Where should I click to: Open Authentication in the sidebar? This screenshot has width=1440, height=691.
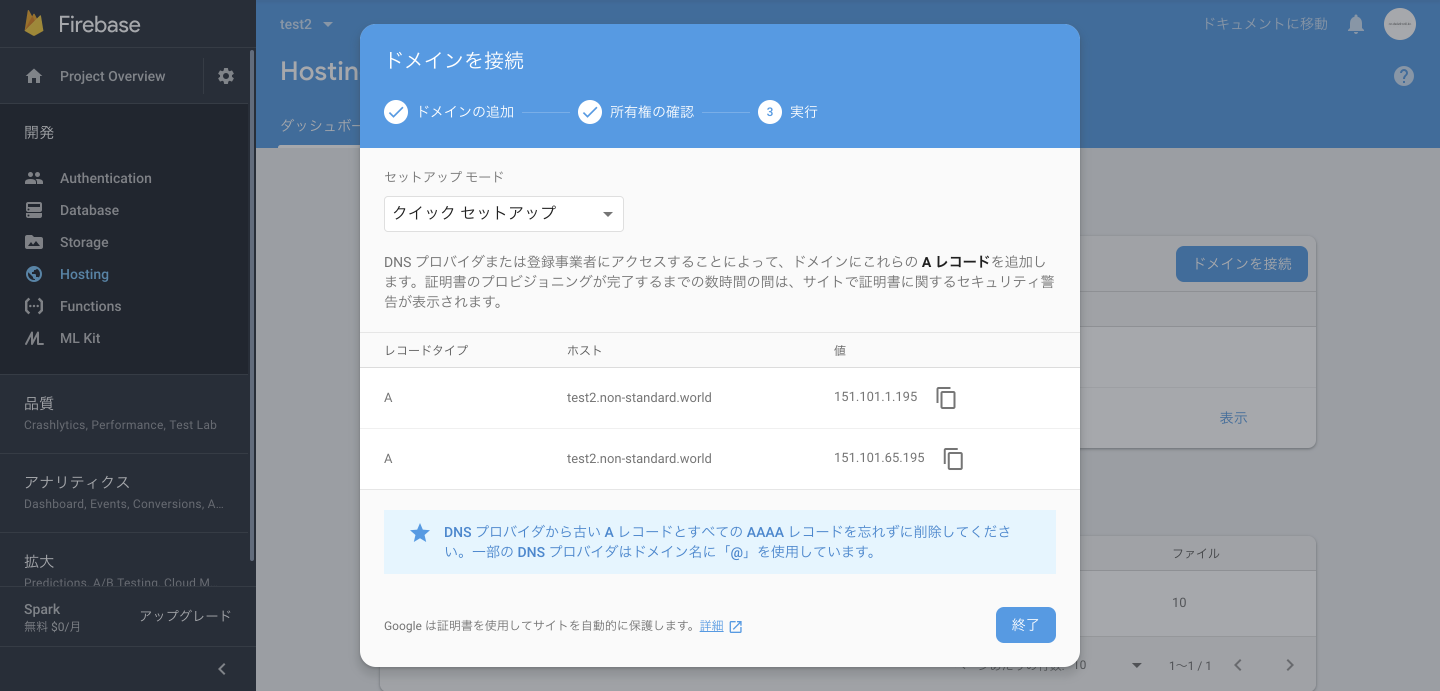point(106,178)
